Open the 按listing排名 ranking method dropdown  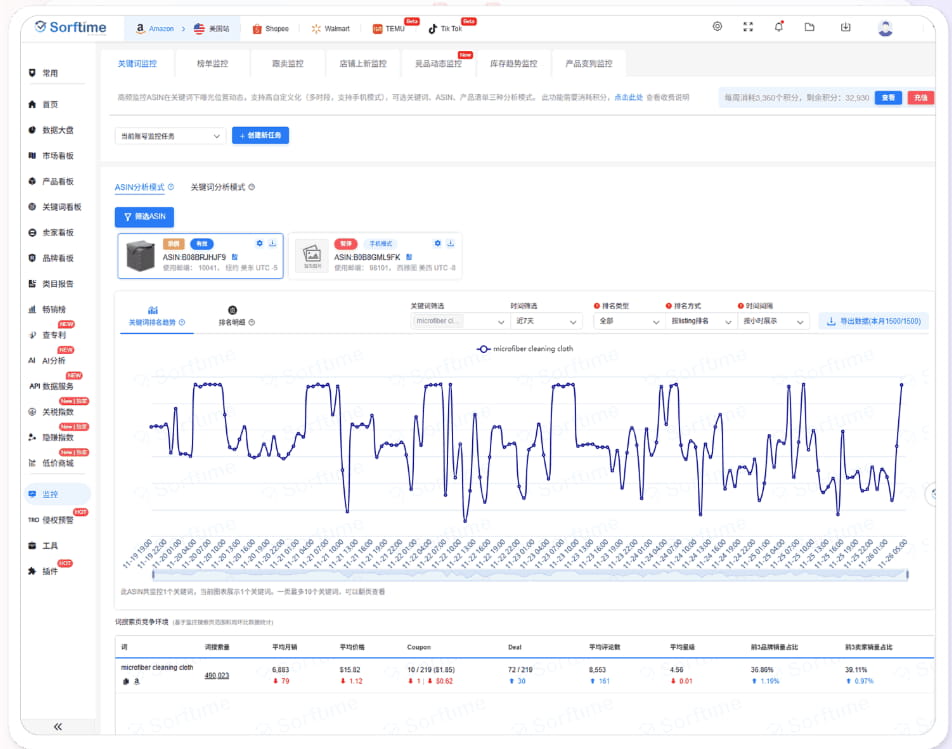coord(700,321)
